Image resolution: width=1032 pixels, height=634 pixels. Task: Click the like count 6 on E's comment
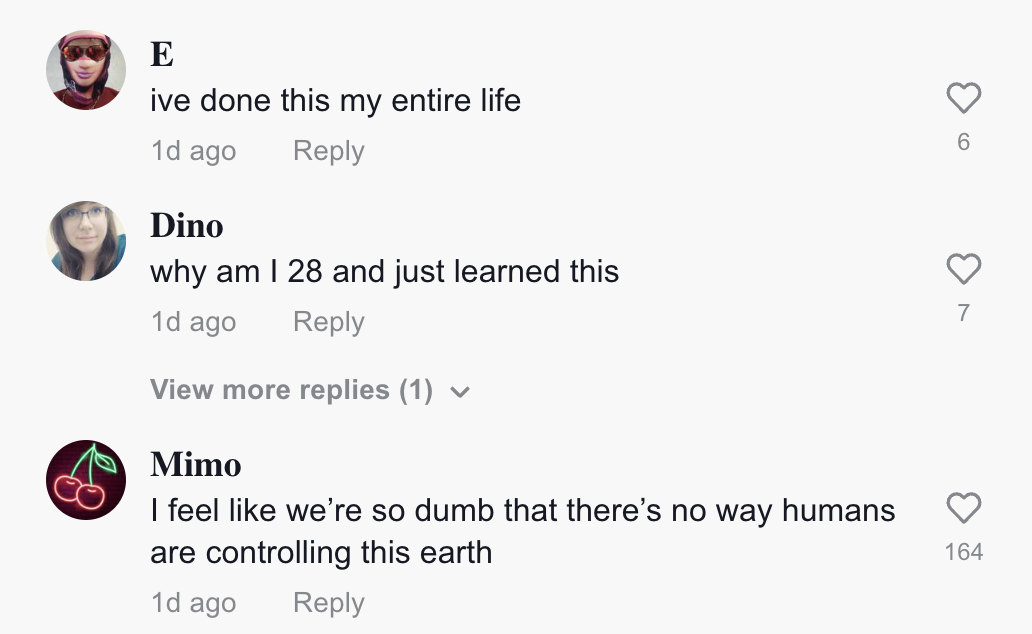click(963, 142)
